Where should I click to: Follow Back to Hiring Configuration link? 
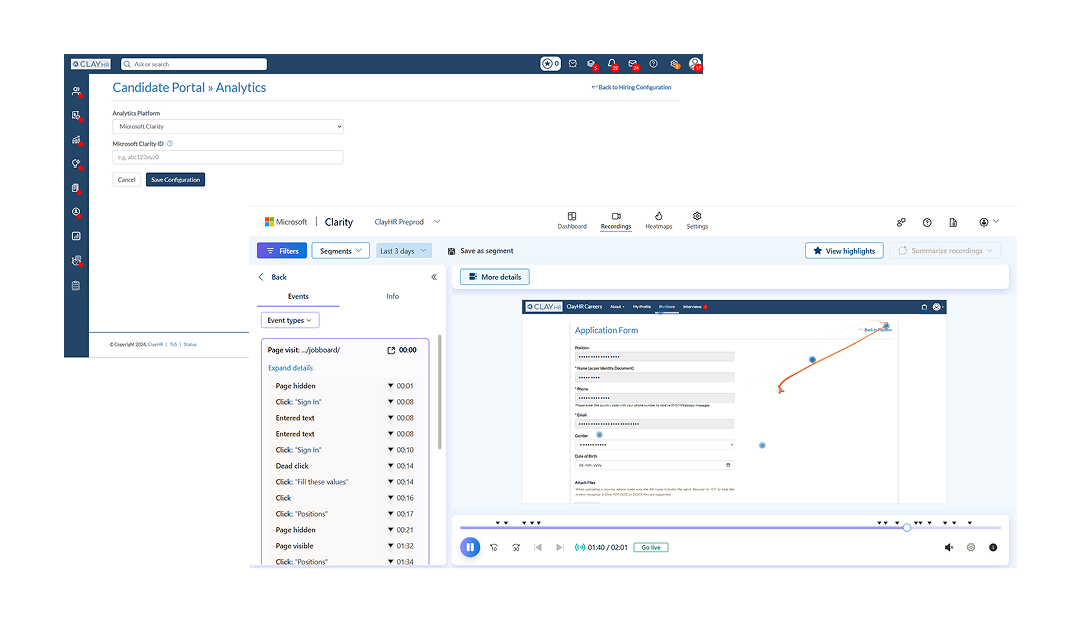pos(631,87)
